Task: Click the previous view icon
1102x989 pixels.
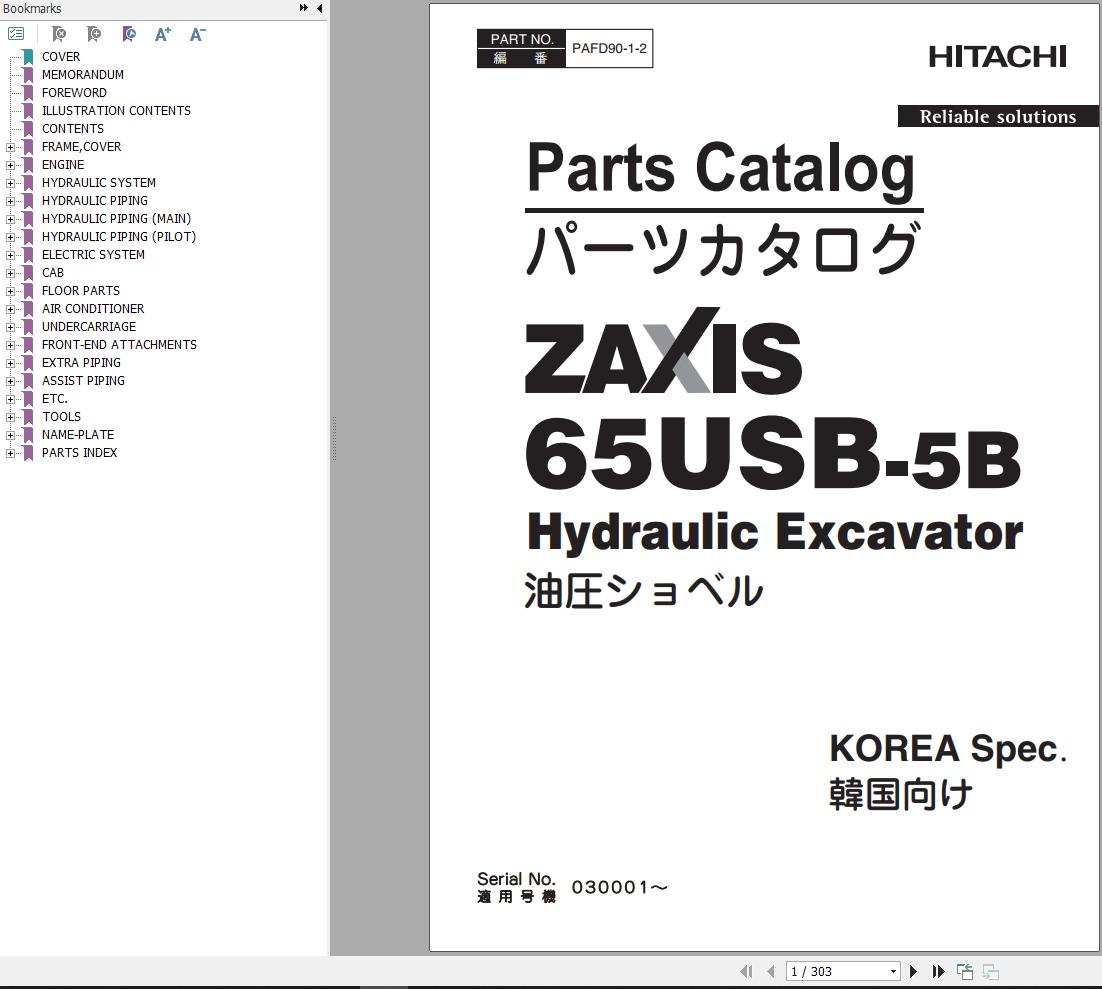Action: (965, 971)
